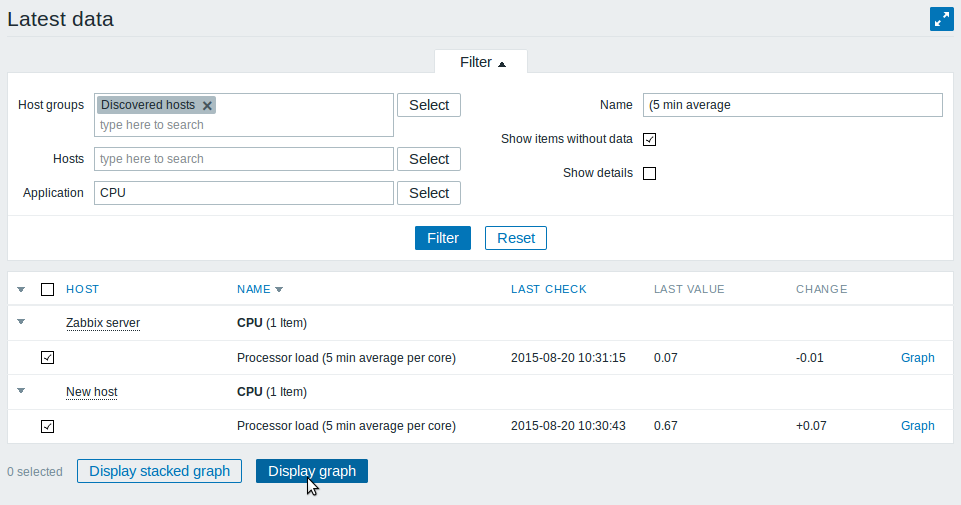Open Graph for New host item

pos(917,426)
